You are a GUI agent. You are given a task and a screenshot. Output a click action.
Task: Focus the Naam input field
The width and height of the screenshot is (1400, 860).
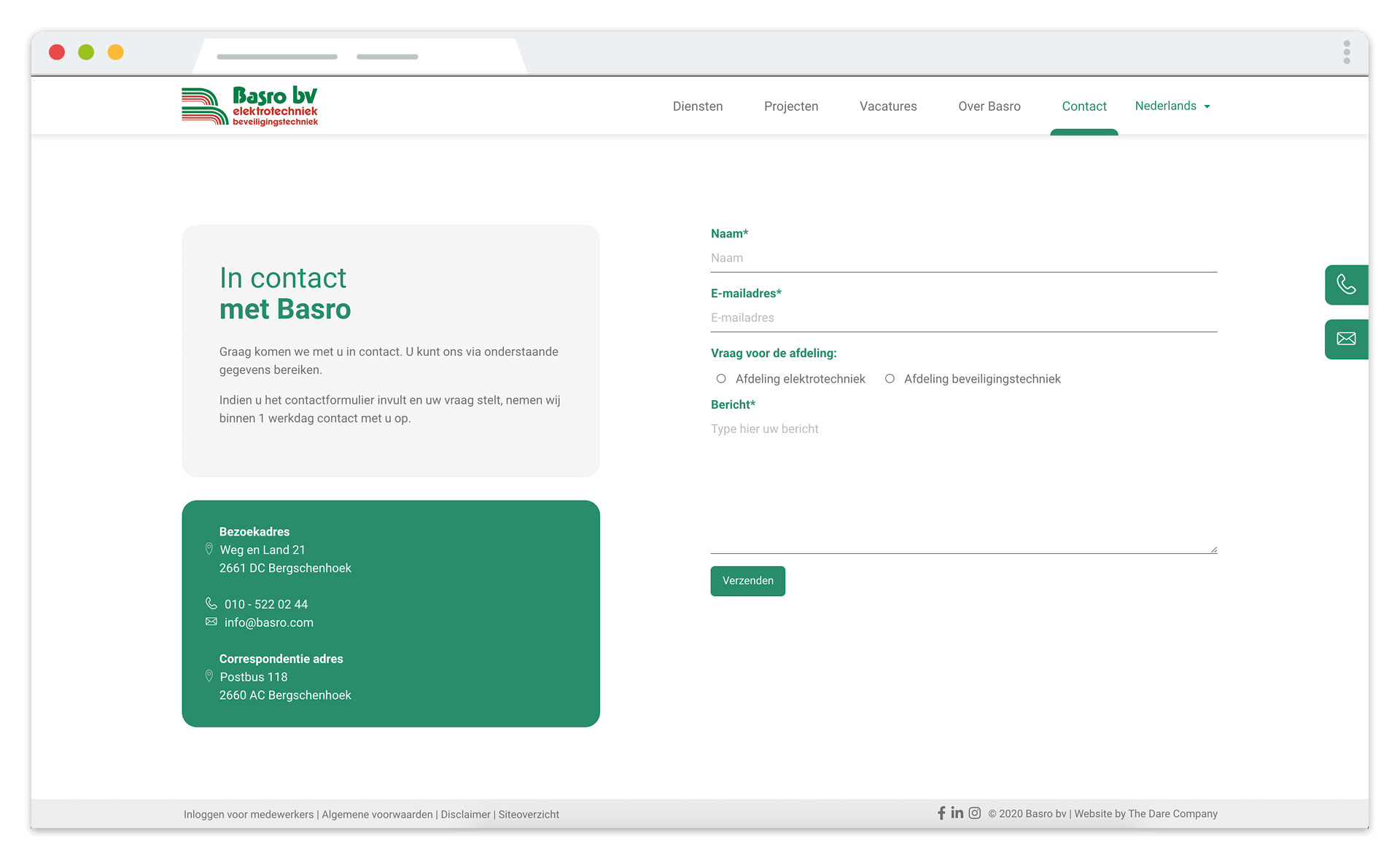964,258
